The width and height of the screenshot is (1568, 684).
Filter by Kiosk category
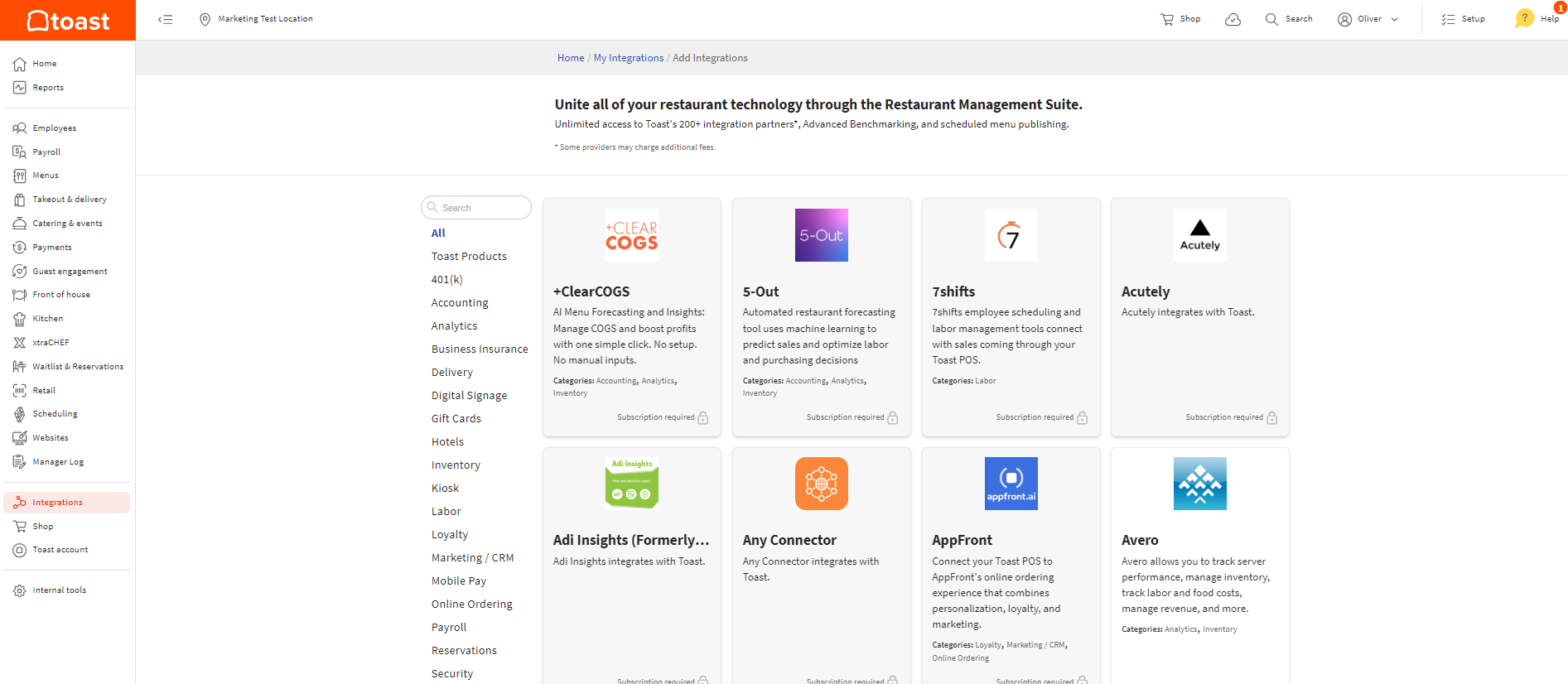(x=445, y=489)
